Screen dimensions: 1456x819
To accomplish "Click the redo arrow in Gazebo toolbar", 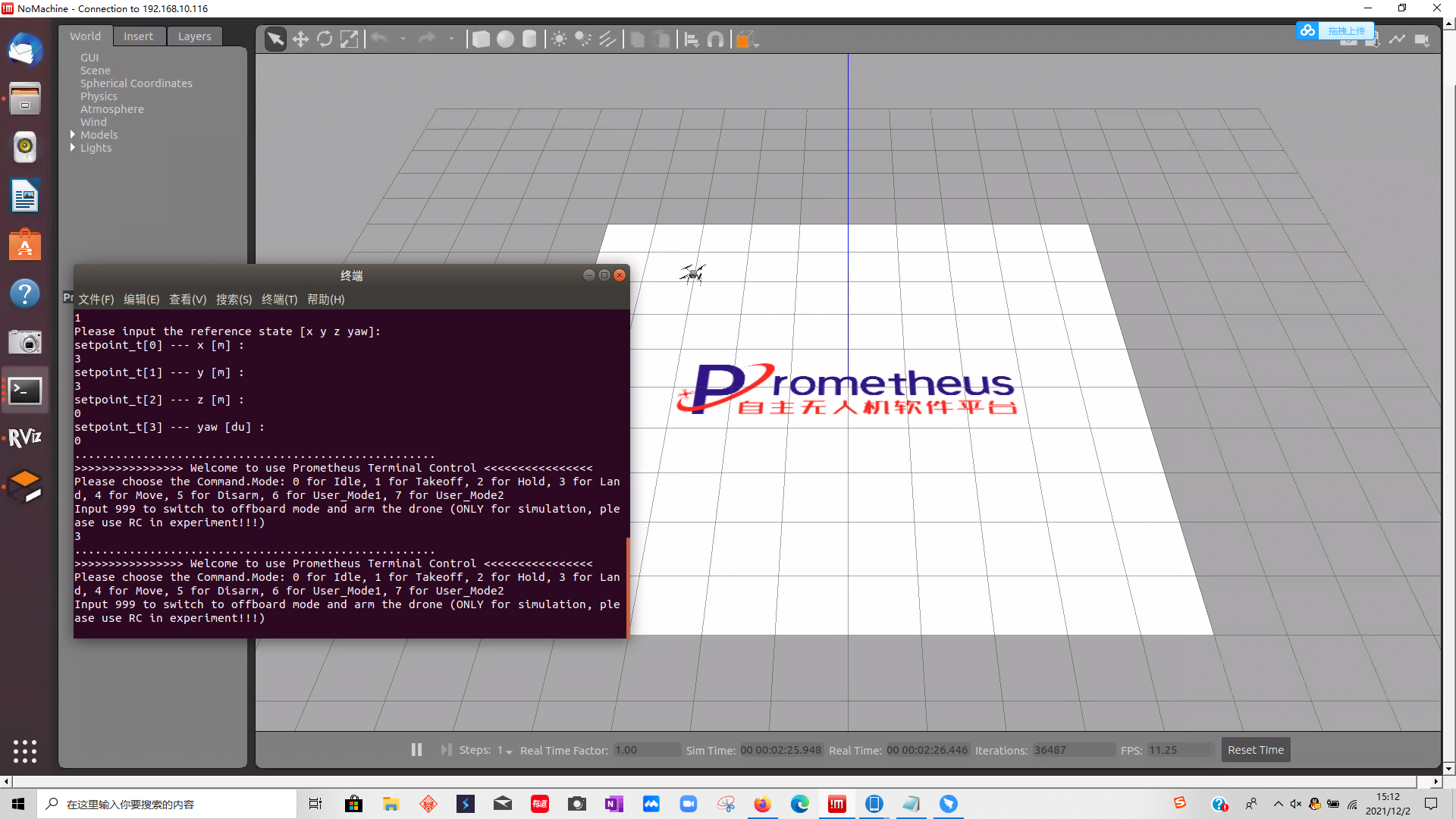I will pyautogui.click(x=427, y=39).
